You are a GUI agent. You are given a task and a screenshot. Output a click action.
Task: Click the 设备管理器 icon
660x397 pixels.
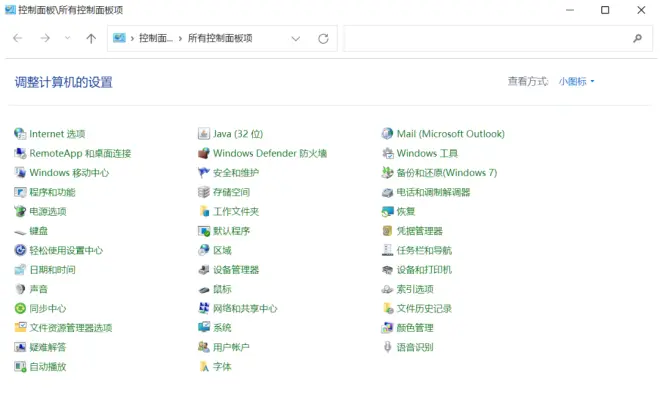(204, 269)
